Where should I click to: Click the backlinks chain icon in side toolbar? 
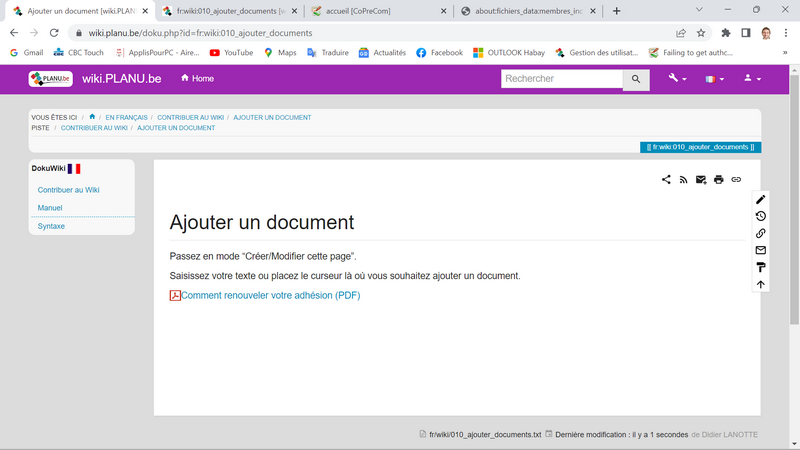click(x=760, y=233)
